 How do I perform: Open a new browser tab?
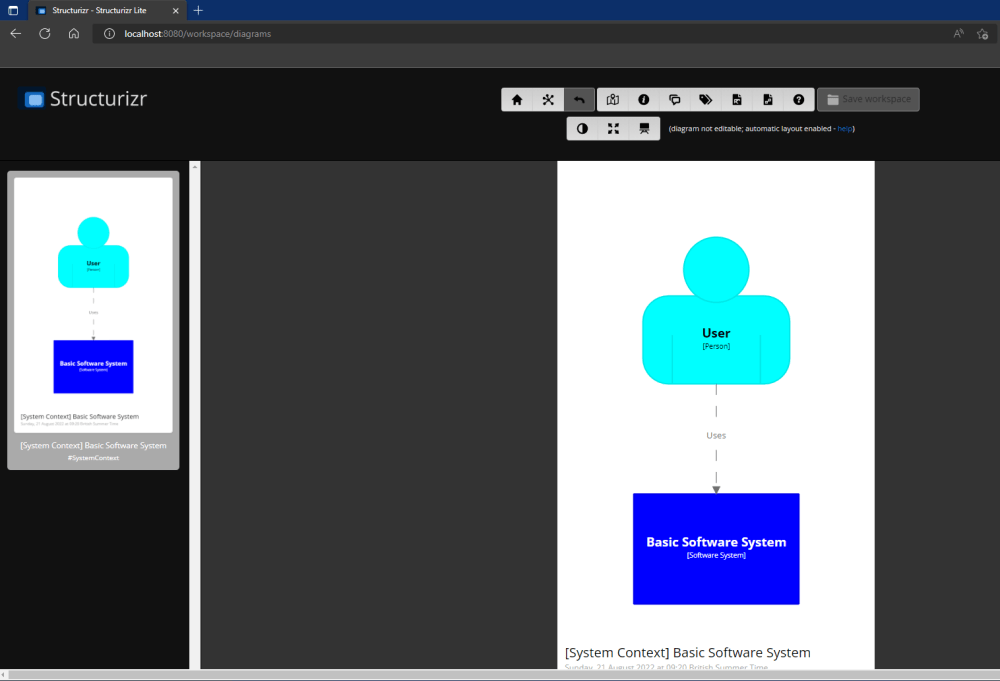[197, 10]
